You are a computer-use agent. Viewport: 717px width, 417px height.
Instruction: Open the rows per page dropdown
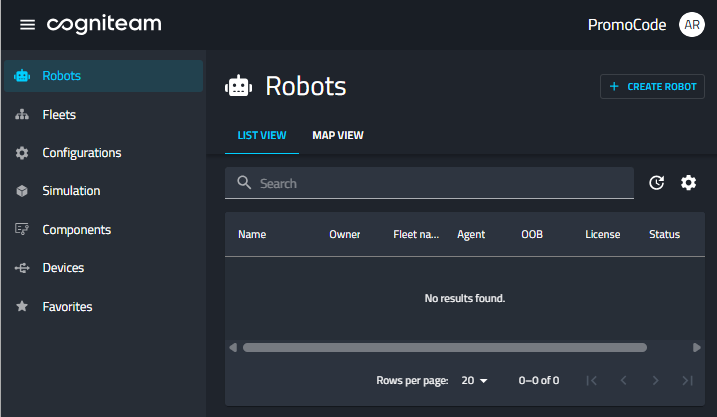(x=474, y=380)
